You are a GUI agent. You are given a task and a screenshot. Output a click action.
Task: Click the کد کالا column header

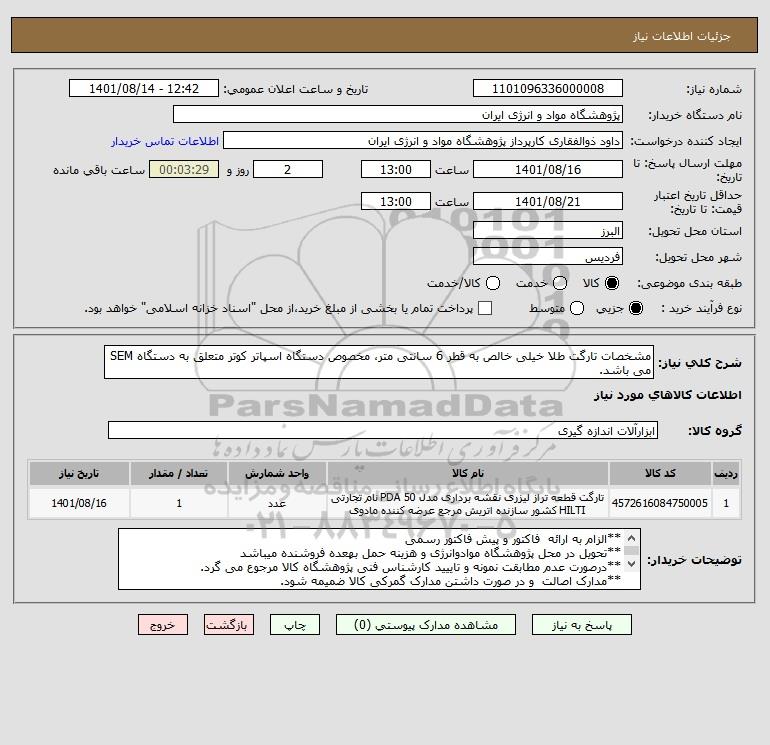click(660, 473)
